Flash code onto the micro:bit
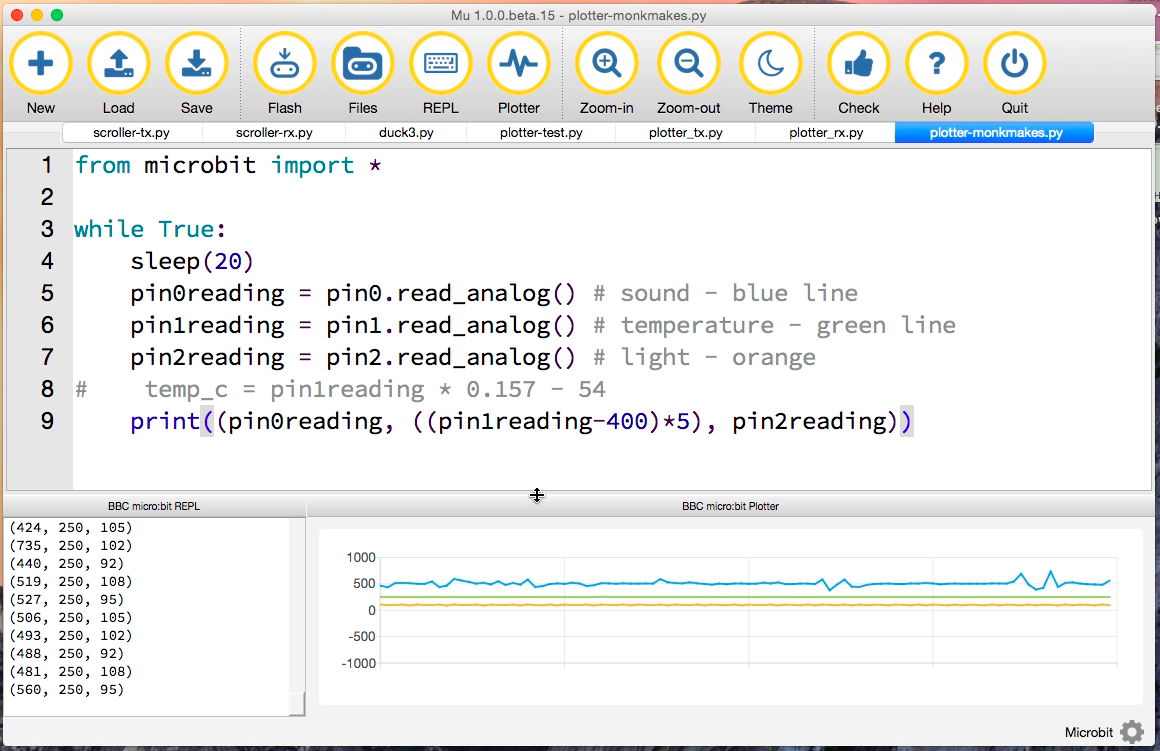This screenshot has height=751, width=1160. (285, 64)
